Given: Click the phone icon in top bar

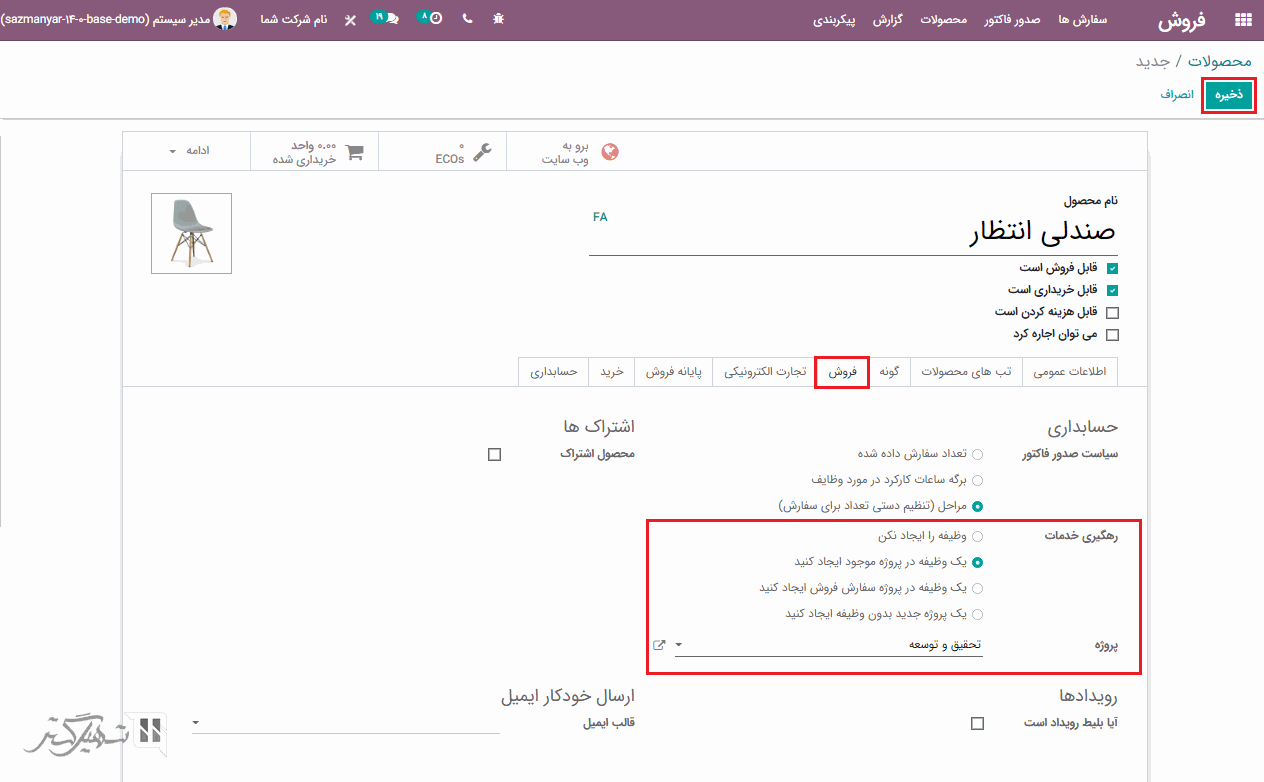Looking at the screenshot, I should 467,19.
